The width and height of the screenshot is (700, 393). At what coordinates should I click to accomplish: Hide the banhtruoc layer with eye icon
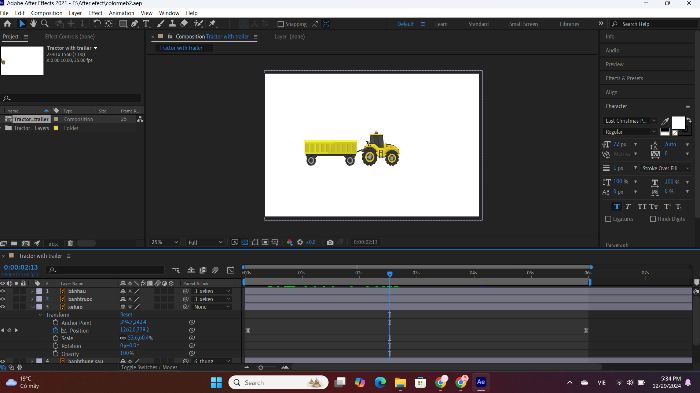(3, 299)
